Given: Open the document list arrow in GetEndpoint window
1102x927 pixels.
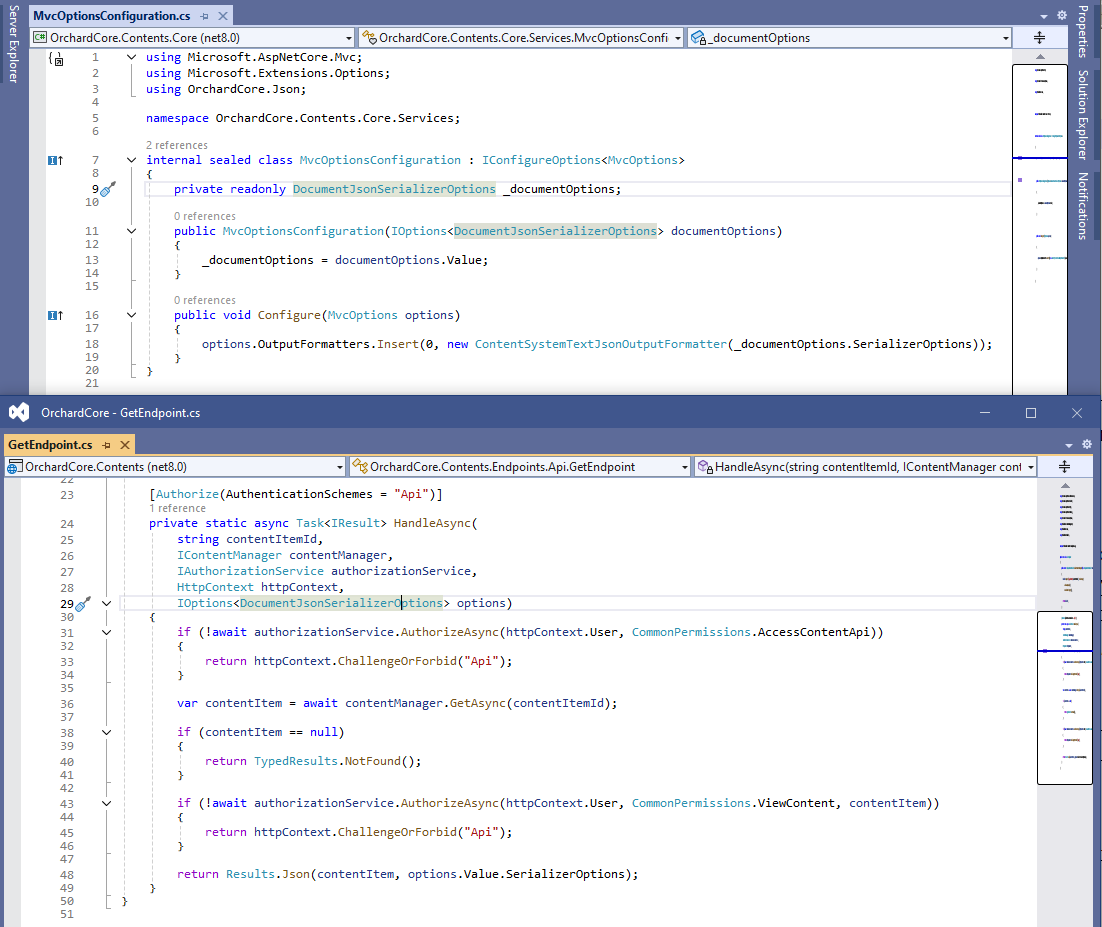Looking at the screenshot, I should click(x=1069, y=446).
